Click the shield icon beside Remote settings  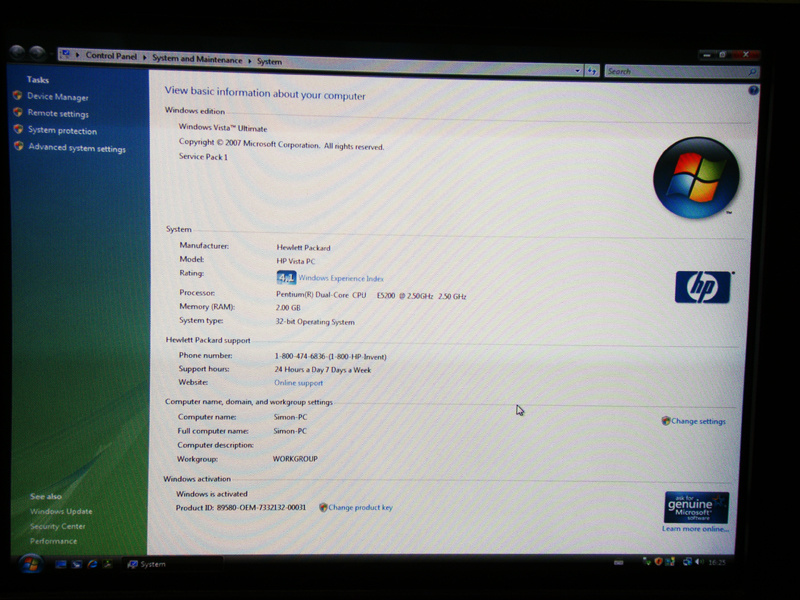18,113
